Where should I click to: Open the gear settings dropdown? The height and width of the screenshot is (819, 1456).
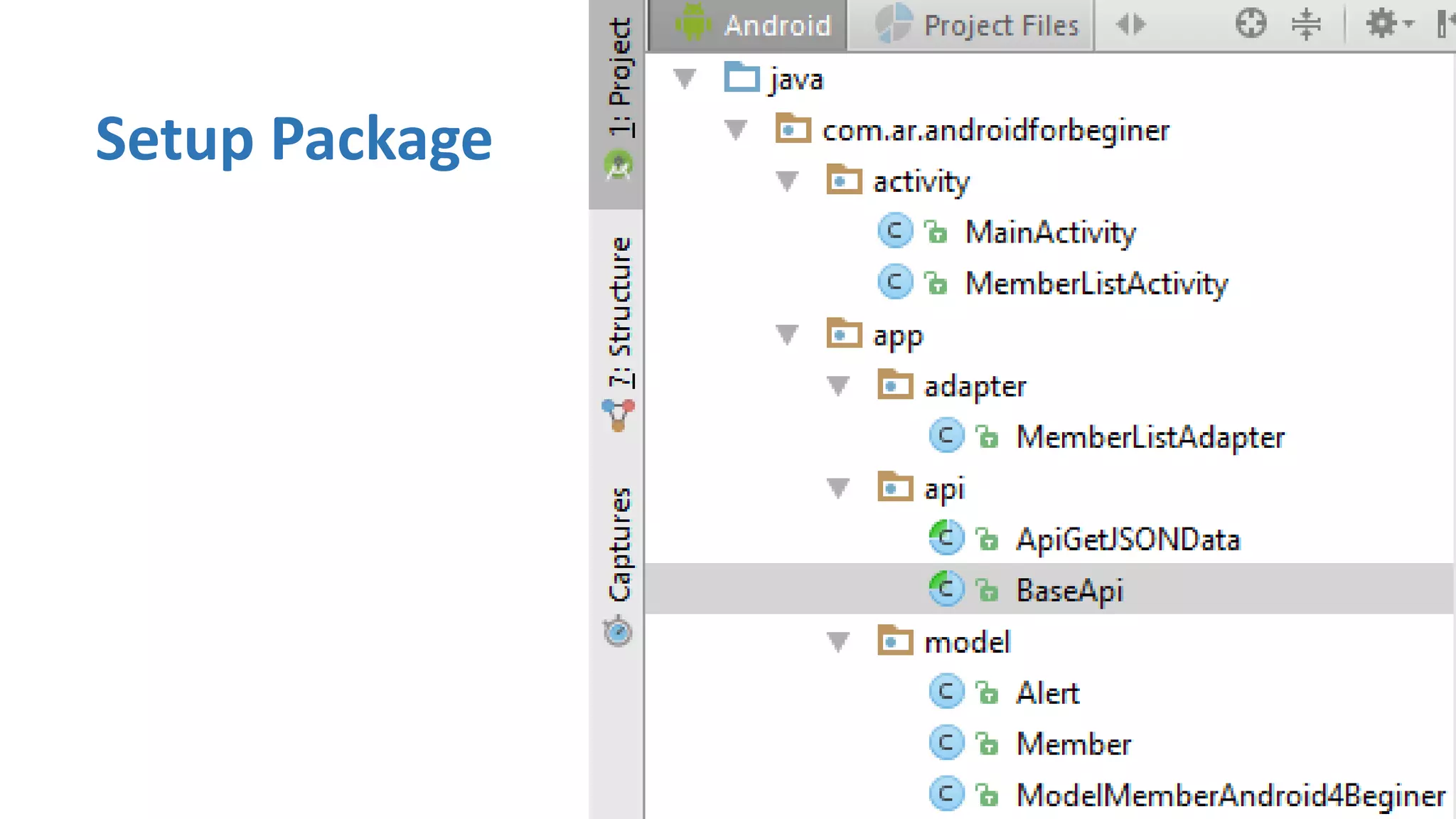tap(1388, 23)
